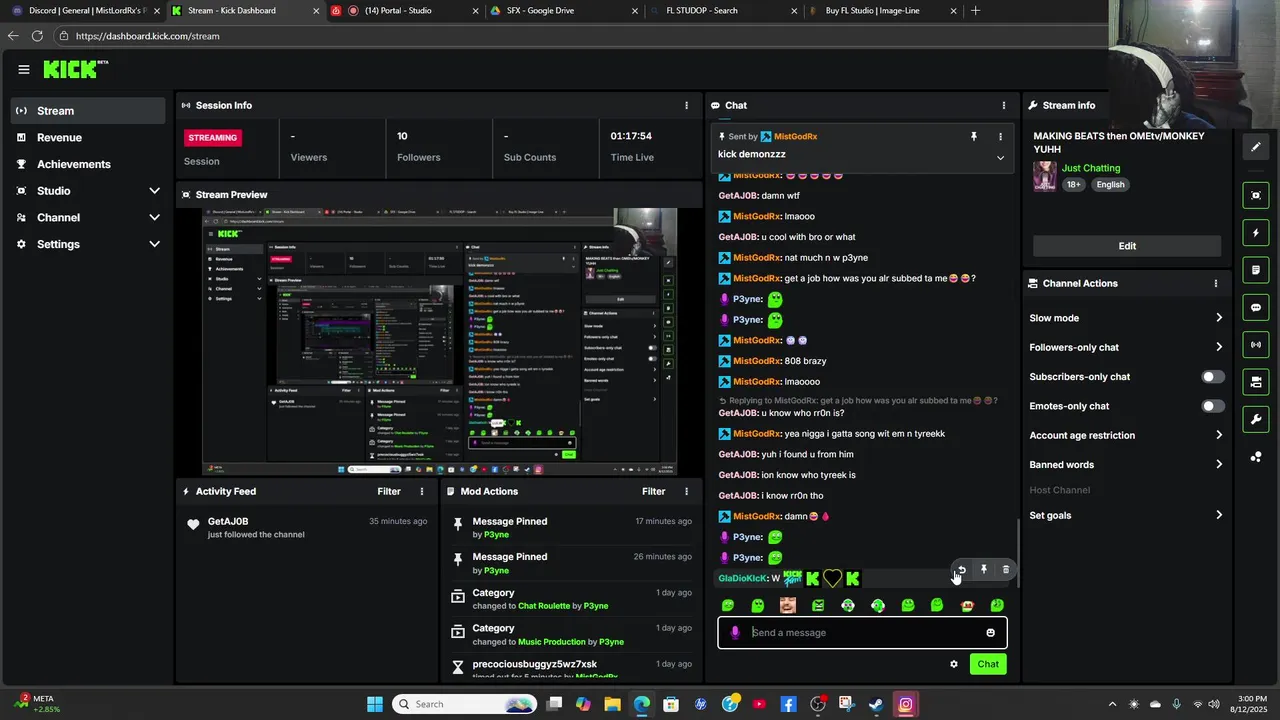Click the stream preview thumbnail
This screenshot has width=1280, height=720.
[440, 342]
